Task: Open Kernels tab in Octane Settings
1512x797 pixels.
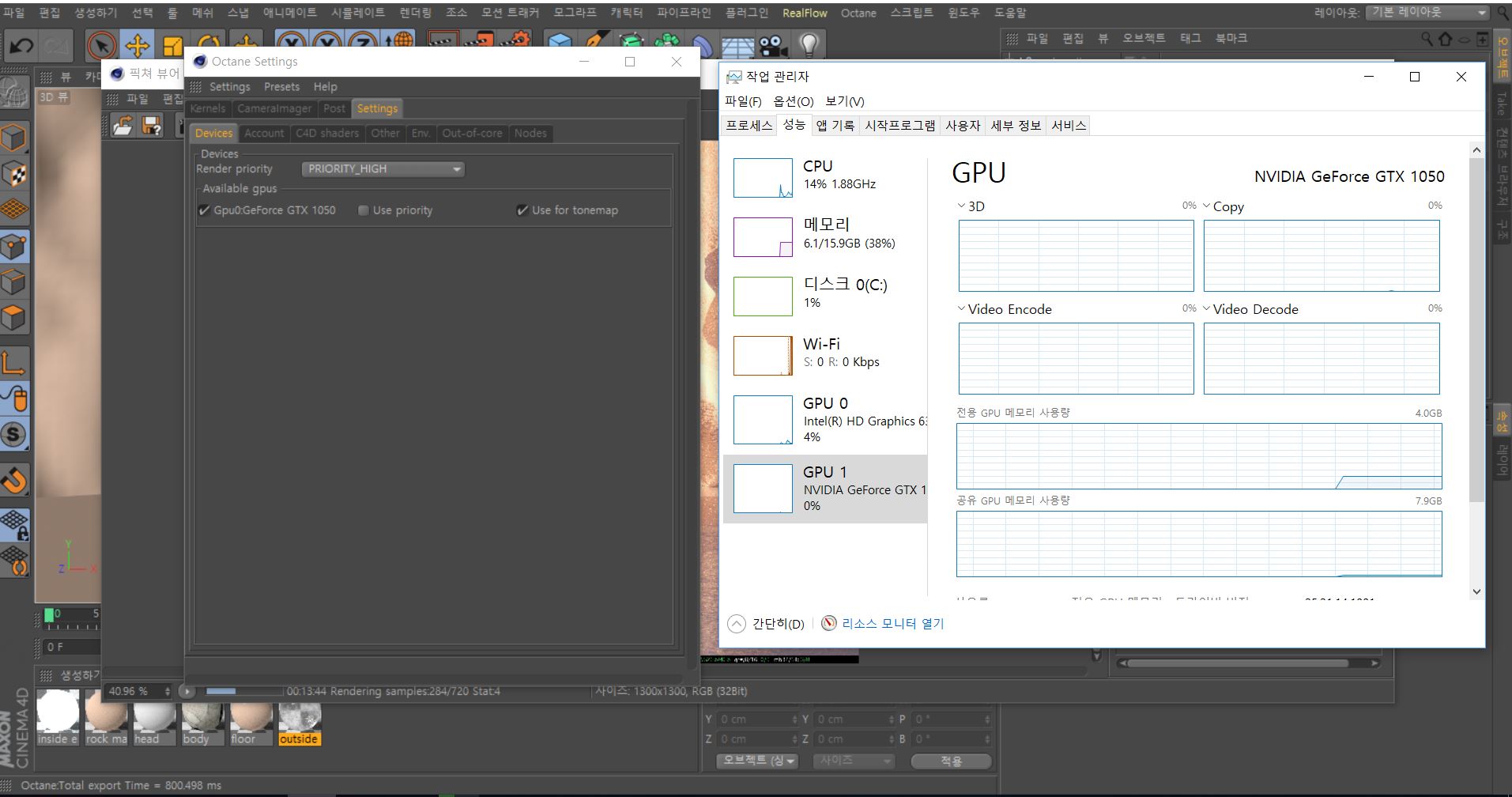Action: [x=208, y=108]
